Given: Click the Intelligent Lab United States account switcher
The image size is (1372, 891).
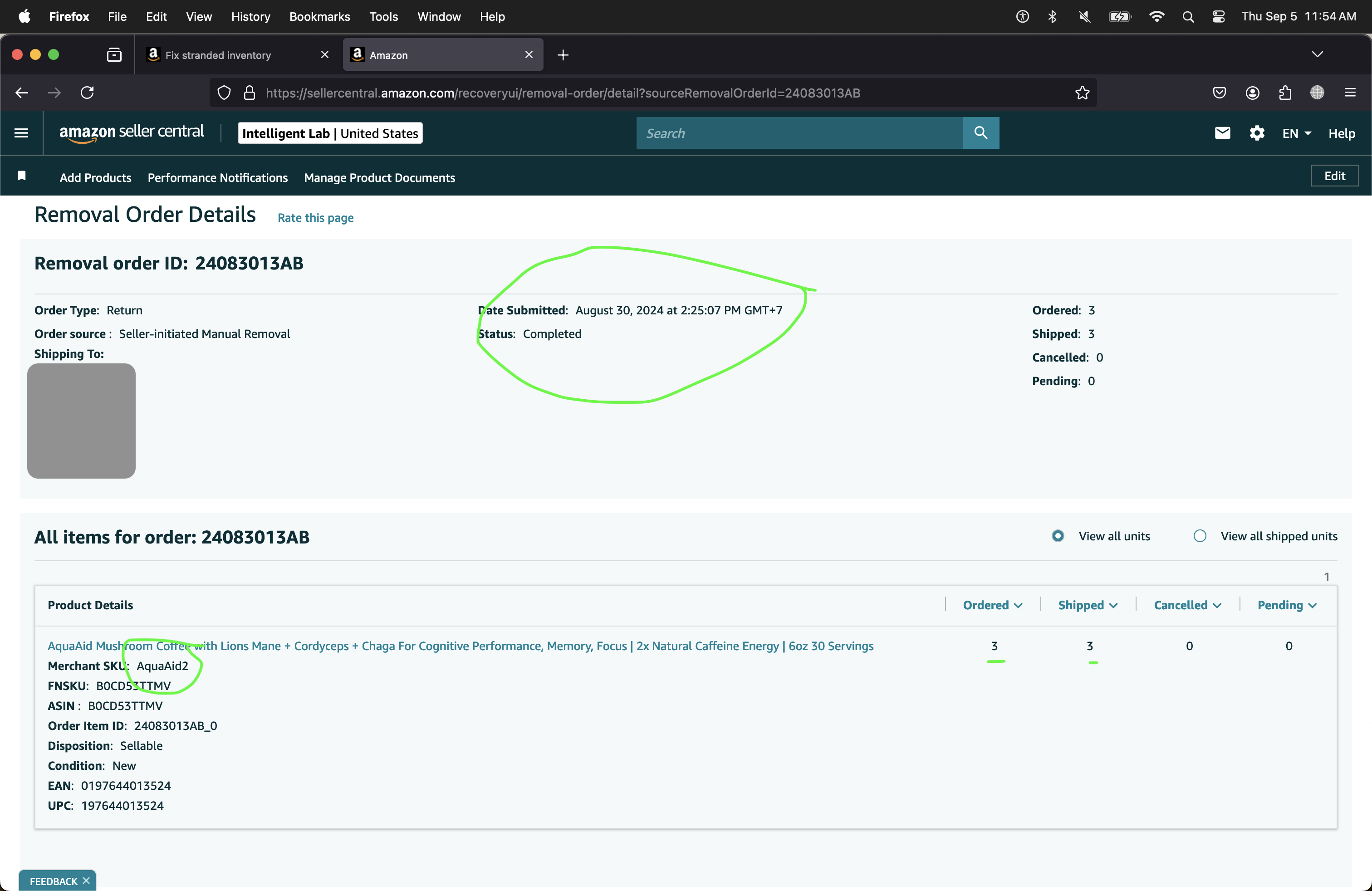Looking at the screenshot, I should [x=330, y=133].
